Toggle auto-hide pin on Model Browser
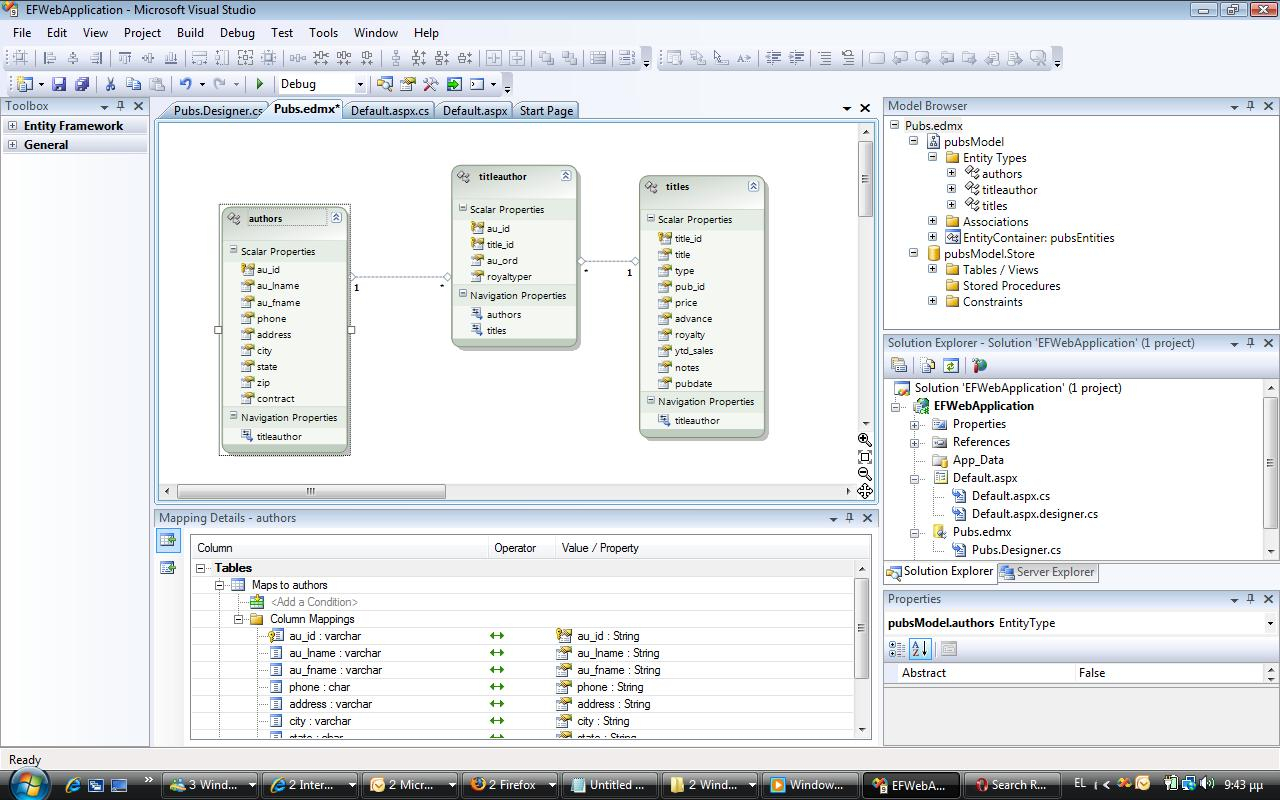 [x=1250, y=106]
